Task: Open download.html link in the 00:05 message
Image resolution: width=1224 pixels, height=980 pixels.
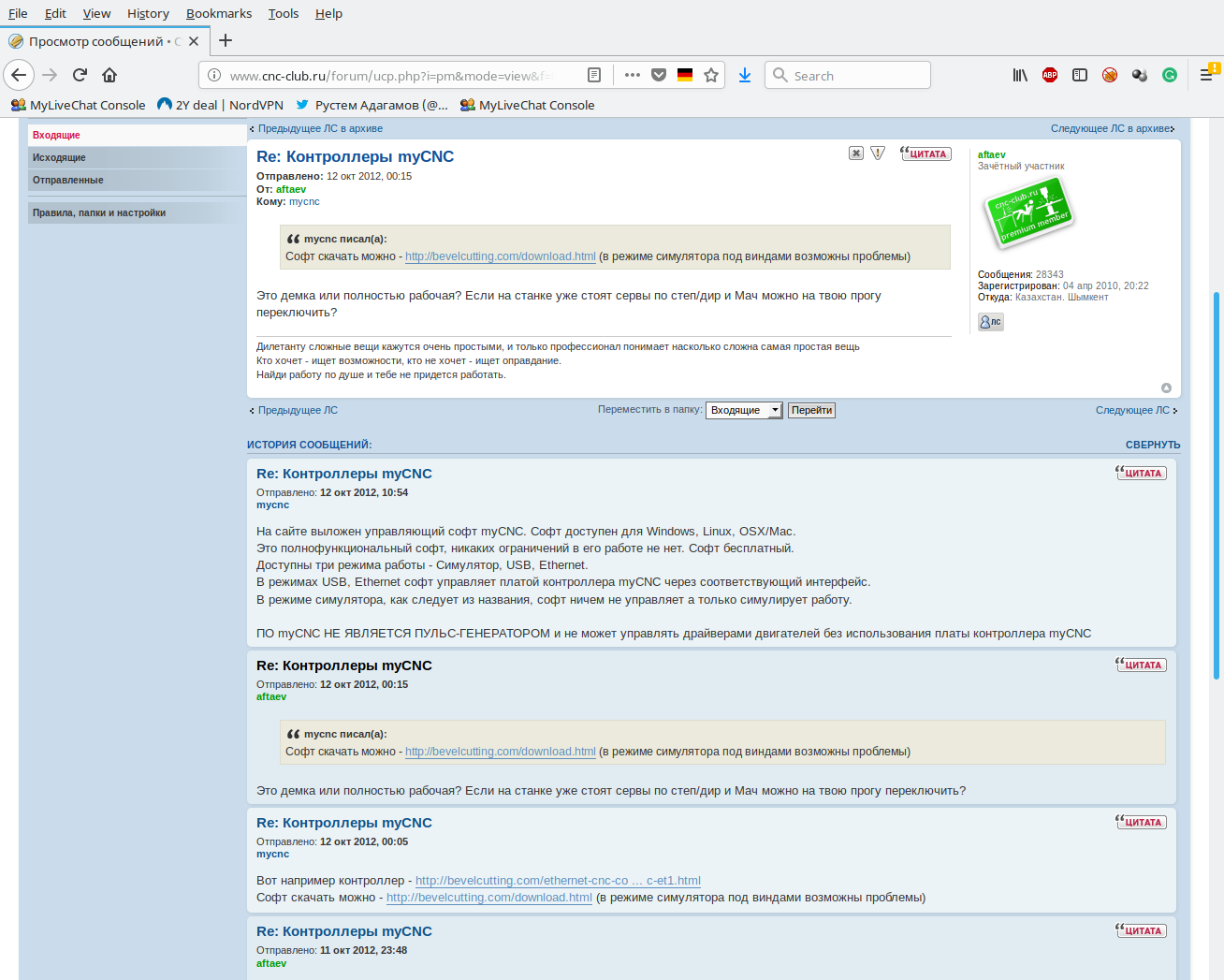Action: click(x=489, y=898)
